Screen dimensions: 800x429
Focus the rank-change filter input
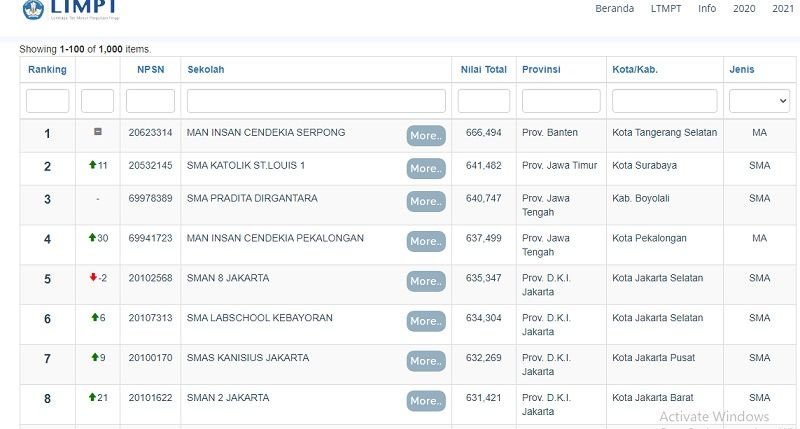point(97,101)
